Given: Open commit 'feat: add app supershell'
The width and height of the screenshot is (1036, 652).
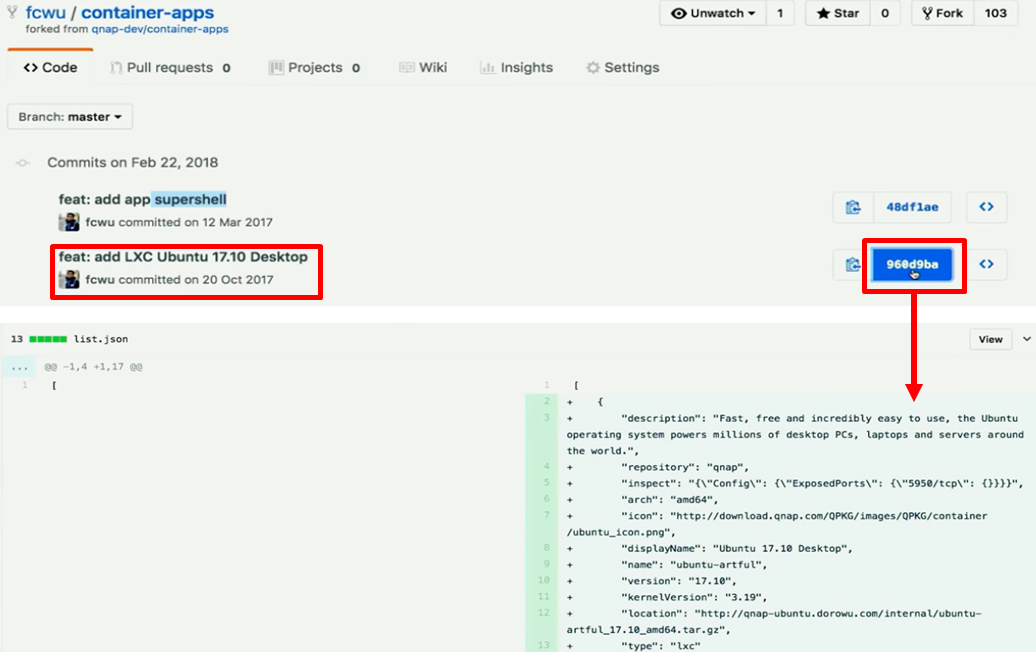Looking at the screenshot, I should pos(142,199).
